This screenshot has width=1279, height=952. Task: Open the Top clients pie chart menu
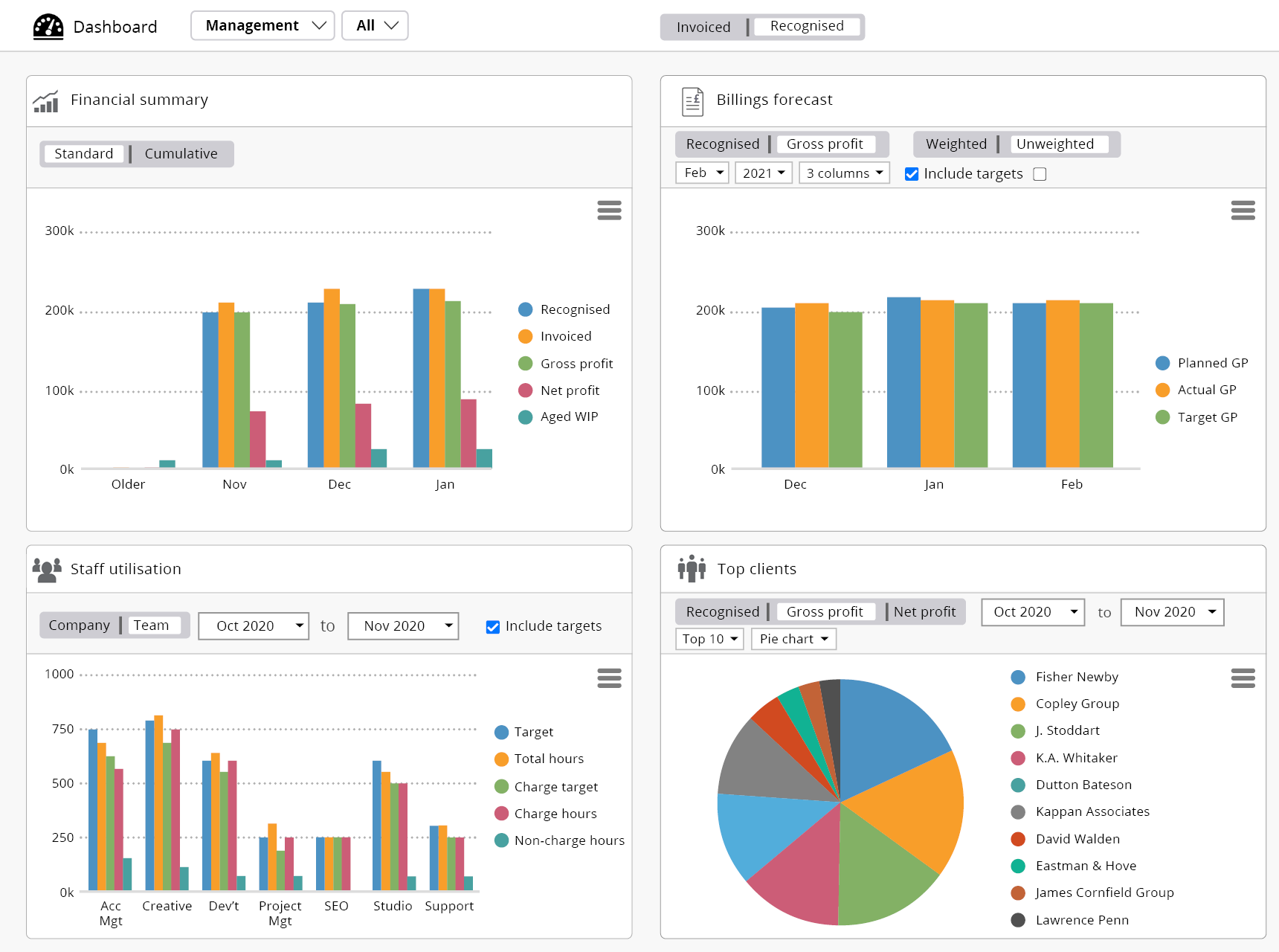[1243, 678]
